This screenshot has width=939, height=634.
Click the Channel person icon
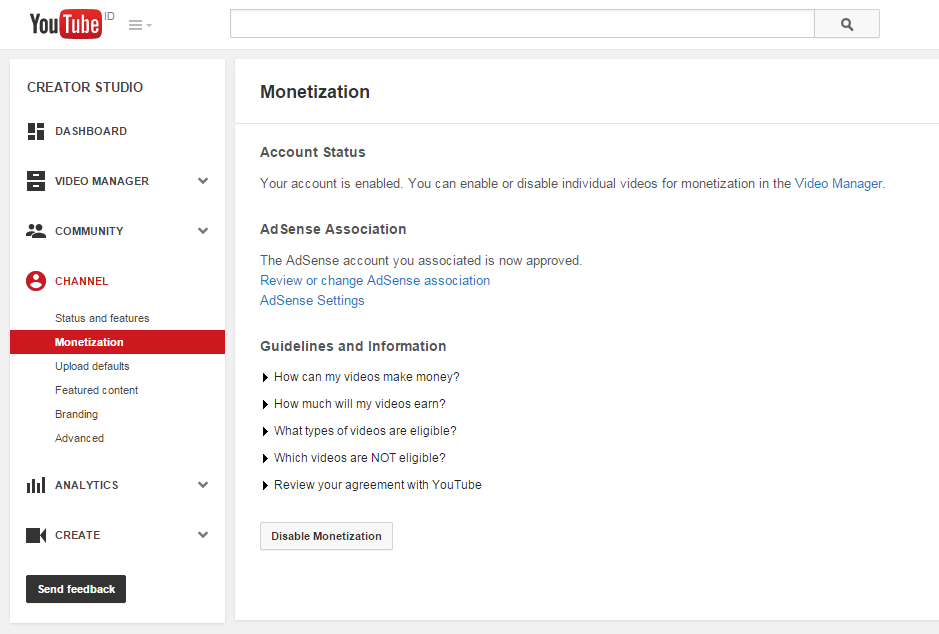point(36,281)
